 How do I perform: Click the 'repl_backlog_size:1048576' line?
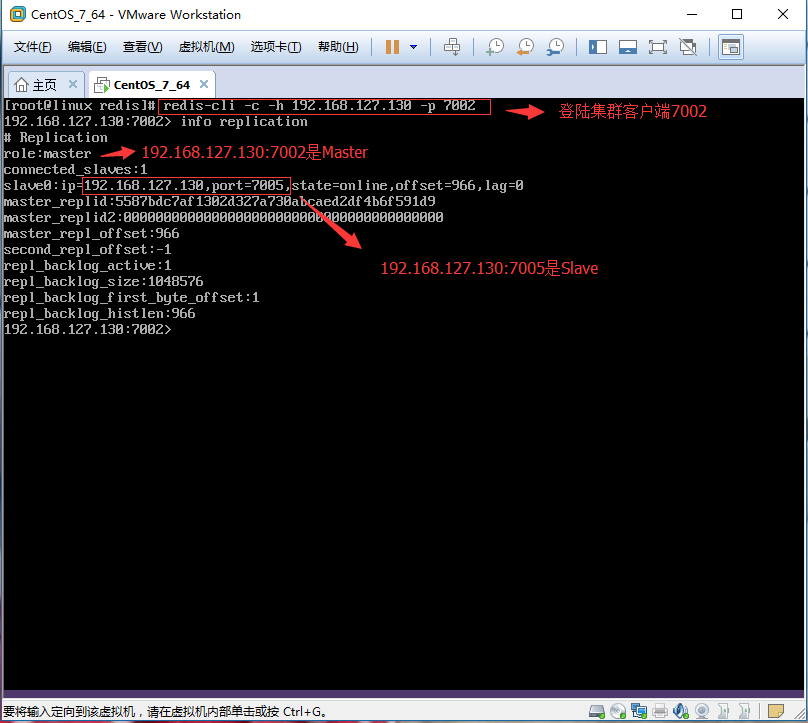[x=103, y=281]
